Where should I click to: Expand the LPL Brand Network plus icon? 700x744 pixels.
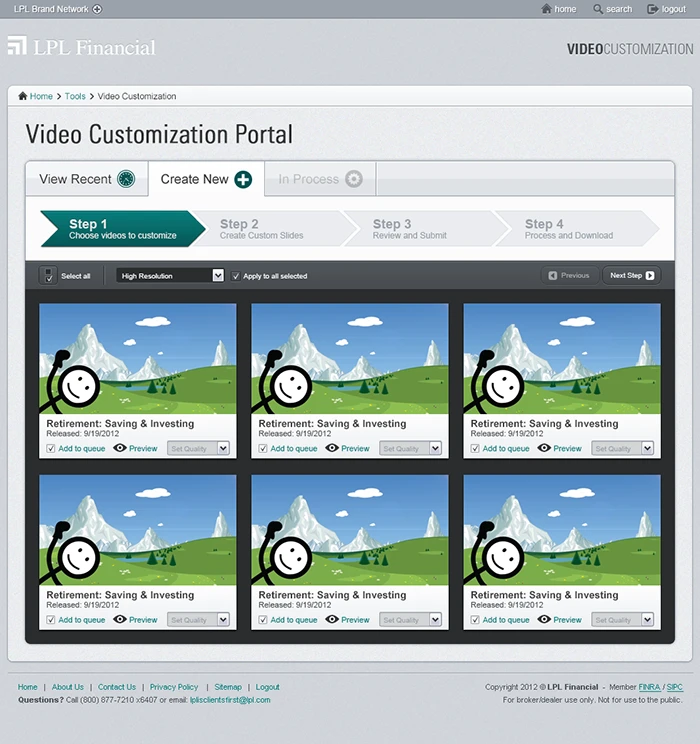97,9
